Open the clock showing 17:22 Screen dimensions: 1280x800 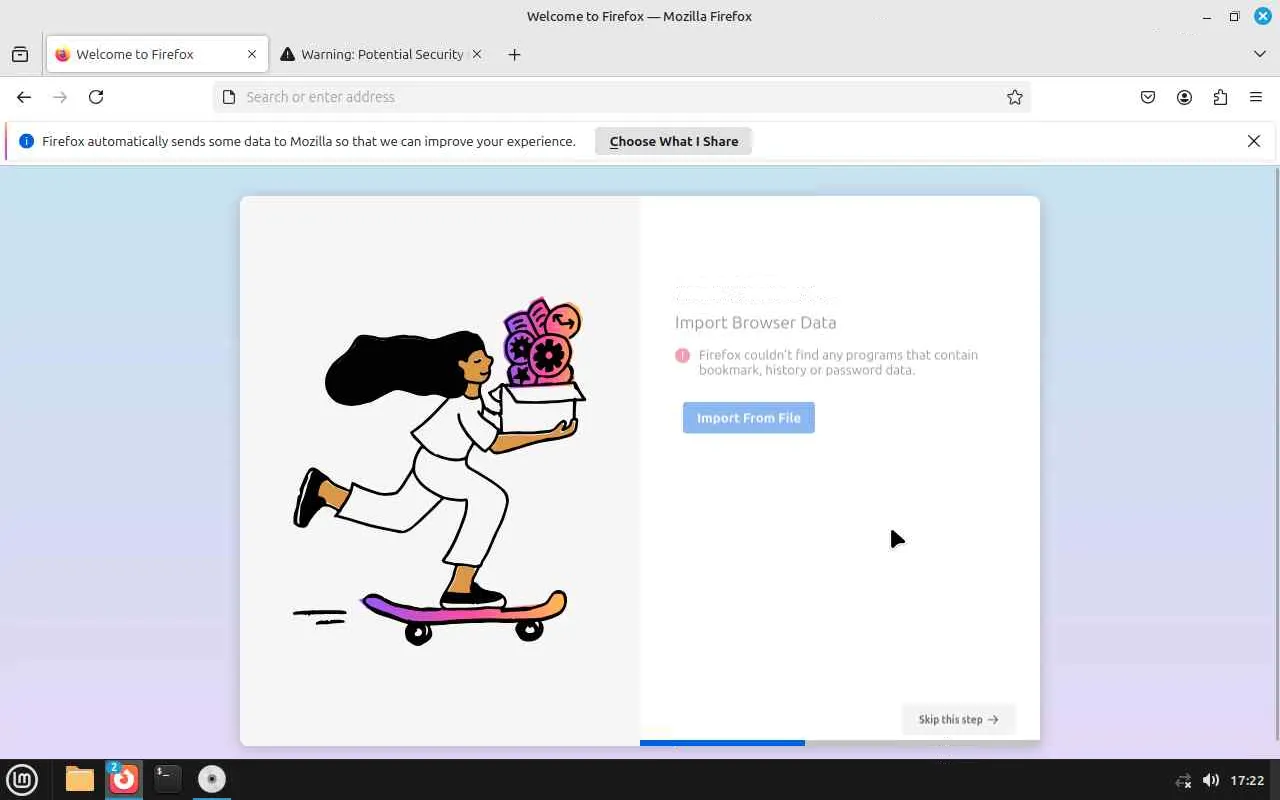click(x=1247, y=780)
